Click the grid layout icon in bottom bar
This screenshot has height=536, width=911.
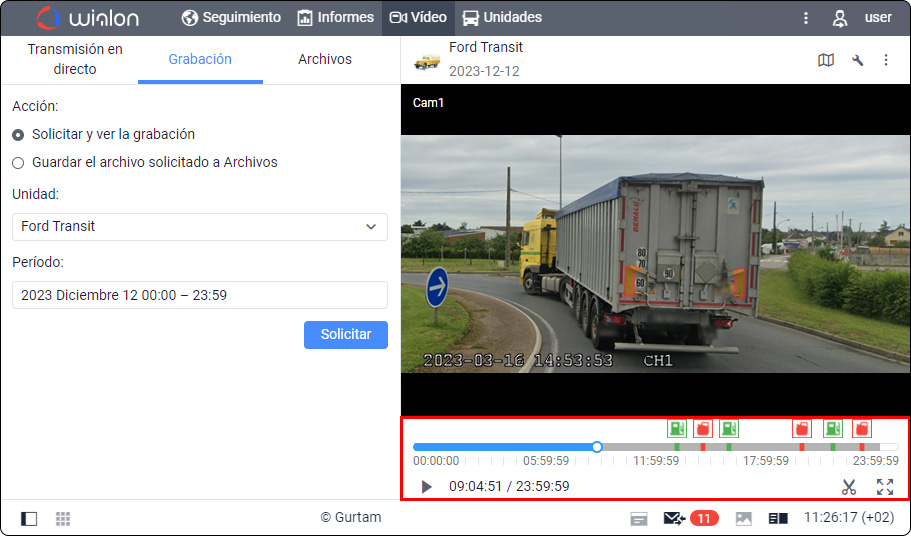pyautogui.click(x=63, y=518)
